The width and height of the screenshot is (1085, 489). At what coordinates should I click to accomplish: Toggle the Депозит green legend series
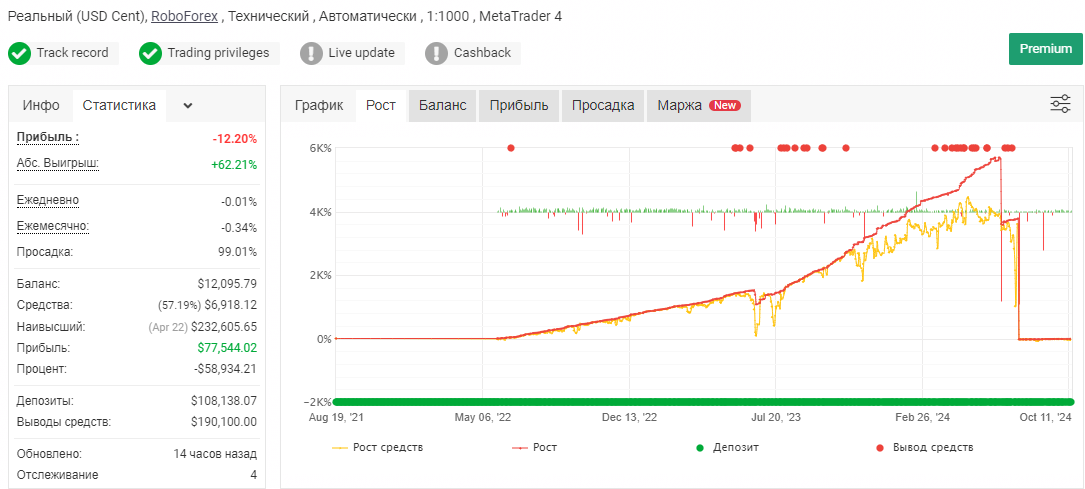pos(727,448)
